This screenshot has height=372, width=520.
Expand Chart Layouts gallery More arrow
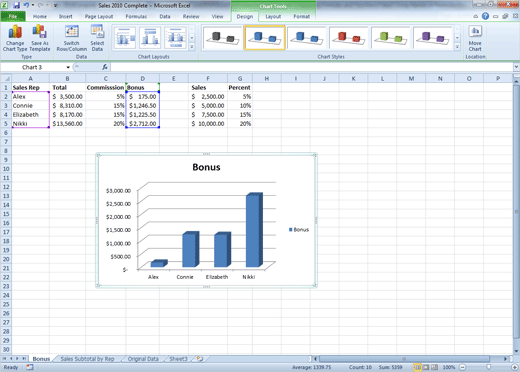(x=192, y=47)
